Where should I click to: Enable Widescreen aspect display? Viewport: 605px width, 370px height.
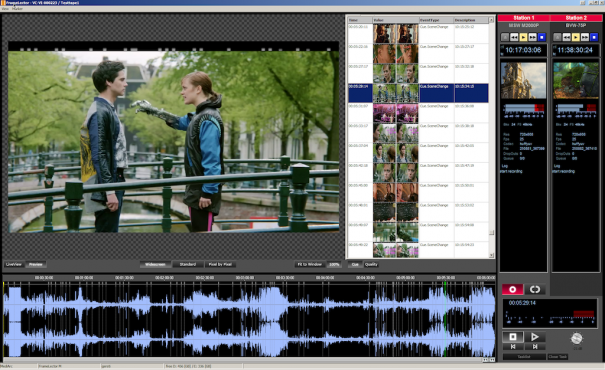155,264
